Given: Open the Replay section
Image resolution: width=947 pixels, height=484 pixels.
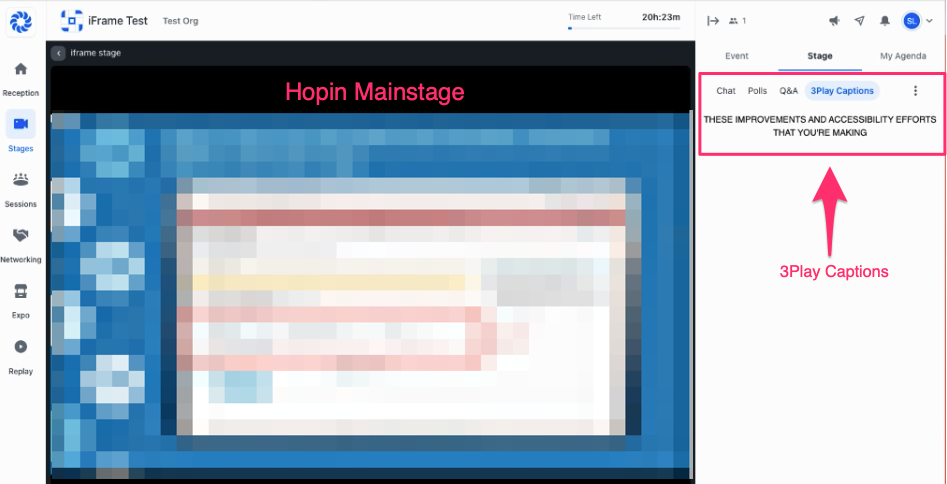Looking at the screenshot, I should tap(21, 357).
